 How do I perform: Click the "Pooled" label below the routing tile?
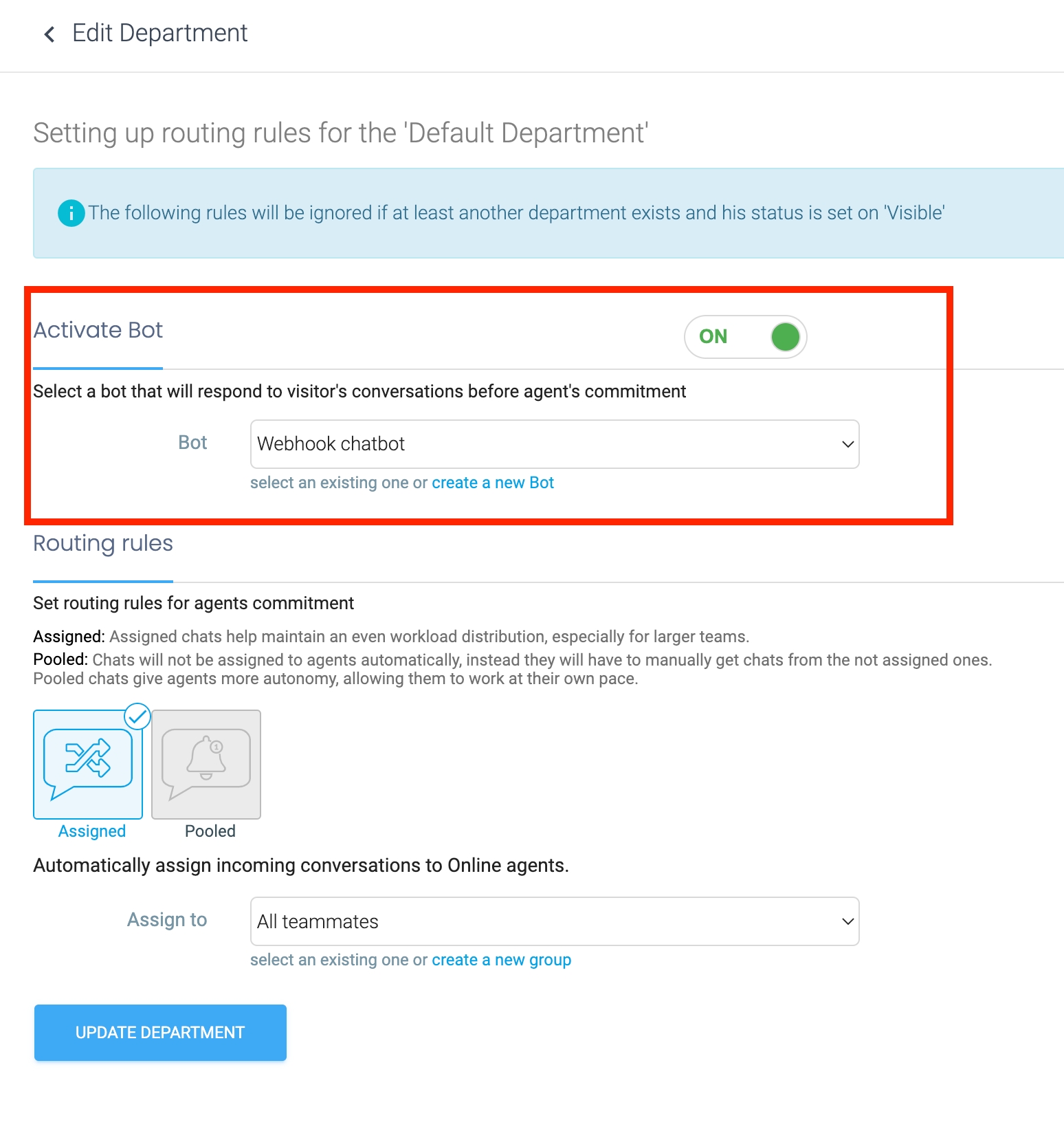[210, 831]
